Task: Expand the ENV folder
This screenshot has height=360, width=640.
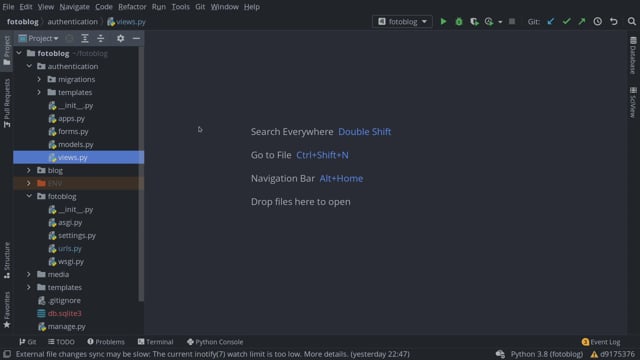Action: coord(29,183)
